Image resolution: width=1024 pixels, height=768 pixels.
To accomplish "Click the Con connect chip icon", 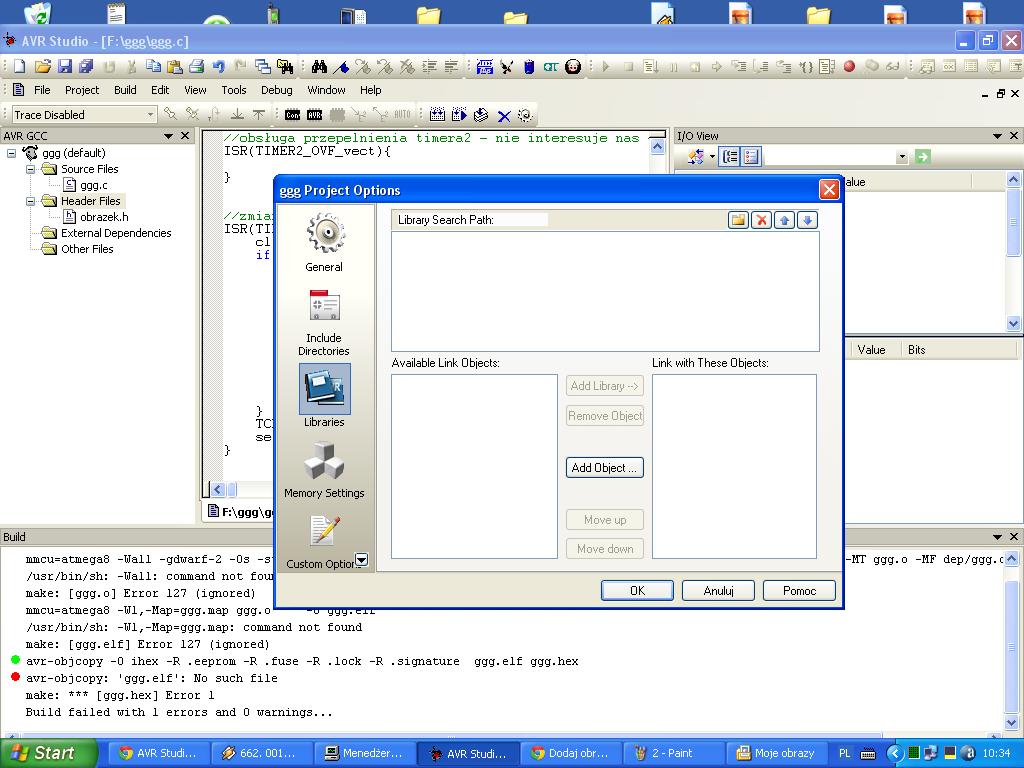I will click(293, 115).
